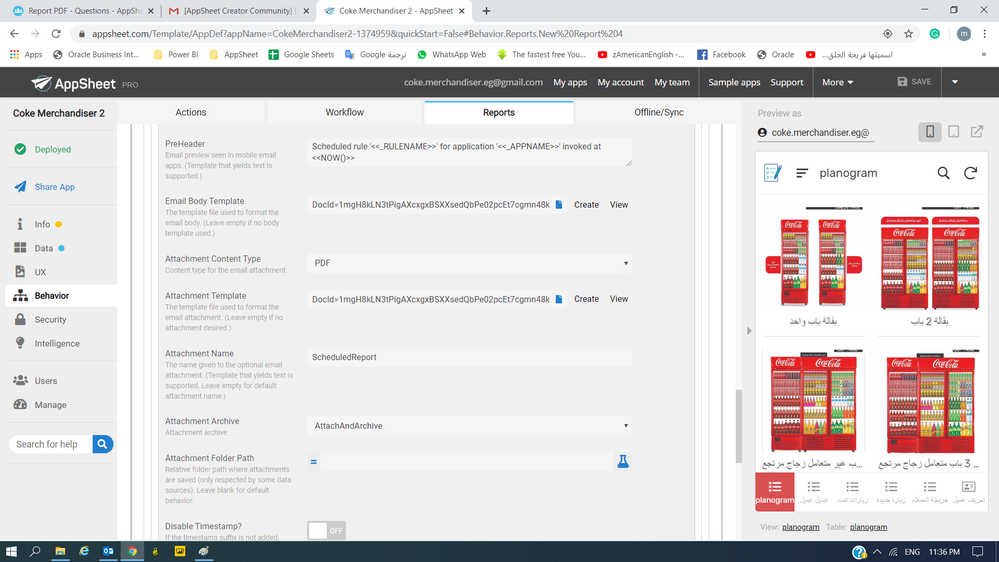Viewport: 999px width, 562px height.
Task: Open app preview in new window
Action: pos(977,132)
